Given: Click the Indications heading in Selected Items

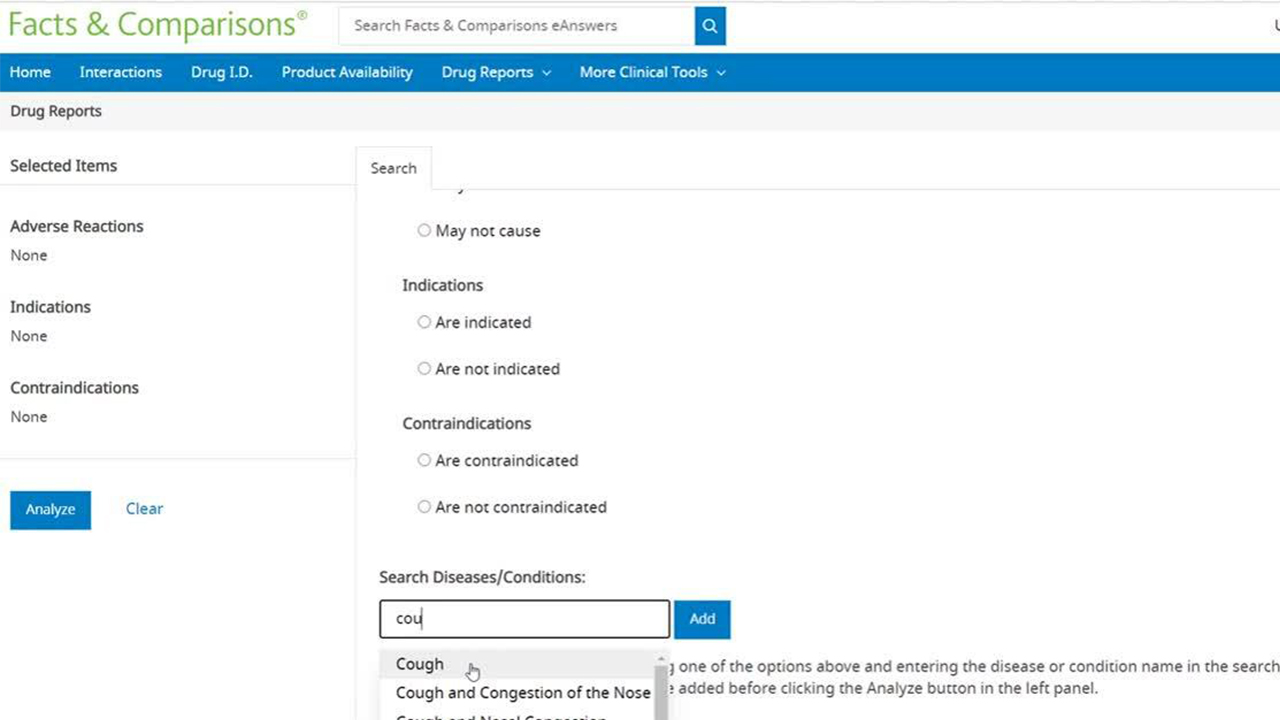Looking at the screenshot, I should tap(51, 307).
